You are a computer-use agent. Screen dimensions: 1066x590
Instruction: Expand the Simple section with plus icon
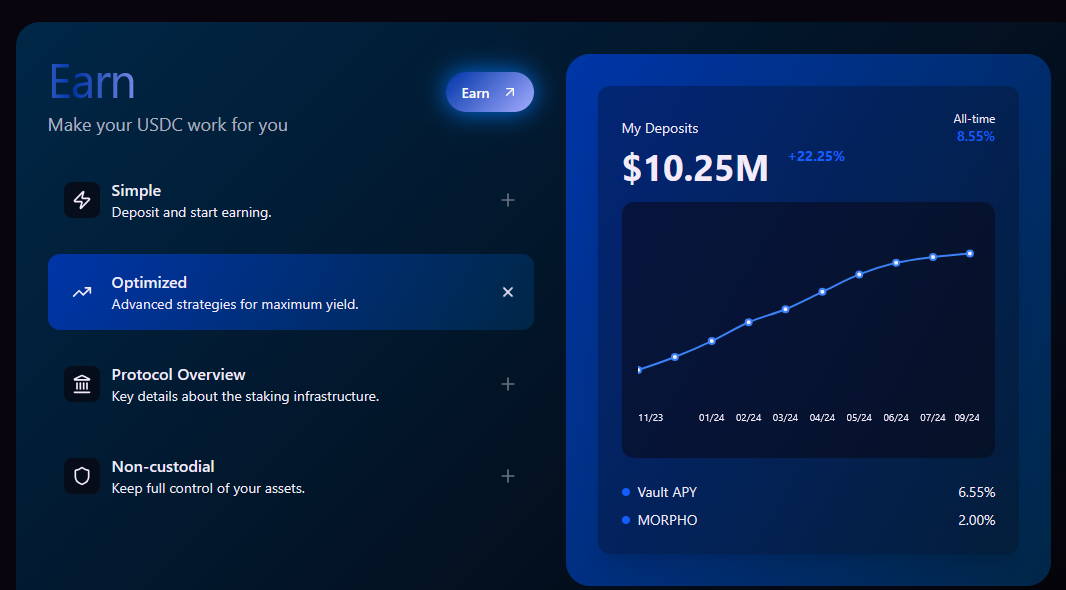point(508,200)
